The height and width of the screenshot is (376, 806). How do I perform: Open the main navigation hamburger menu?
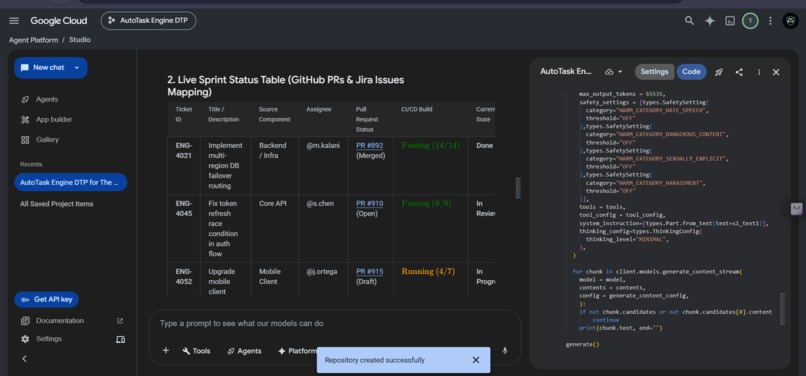tap(14, 21)
